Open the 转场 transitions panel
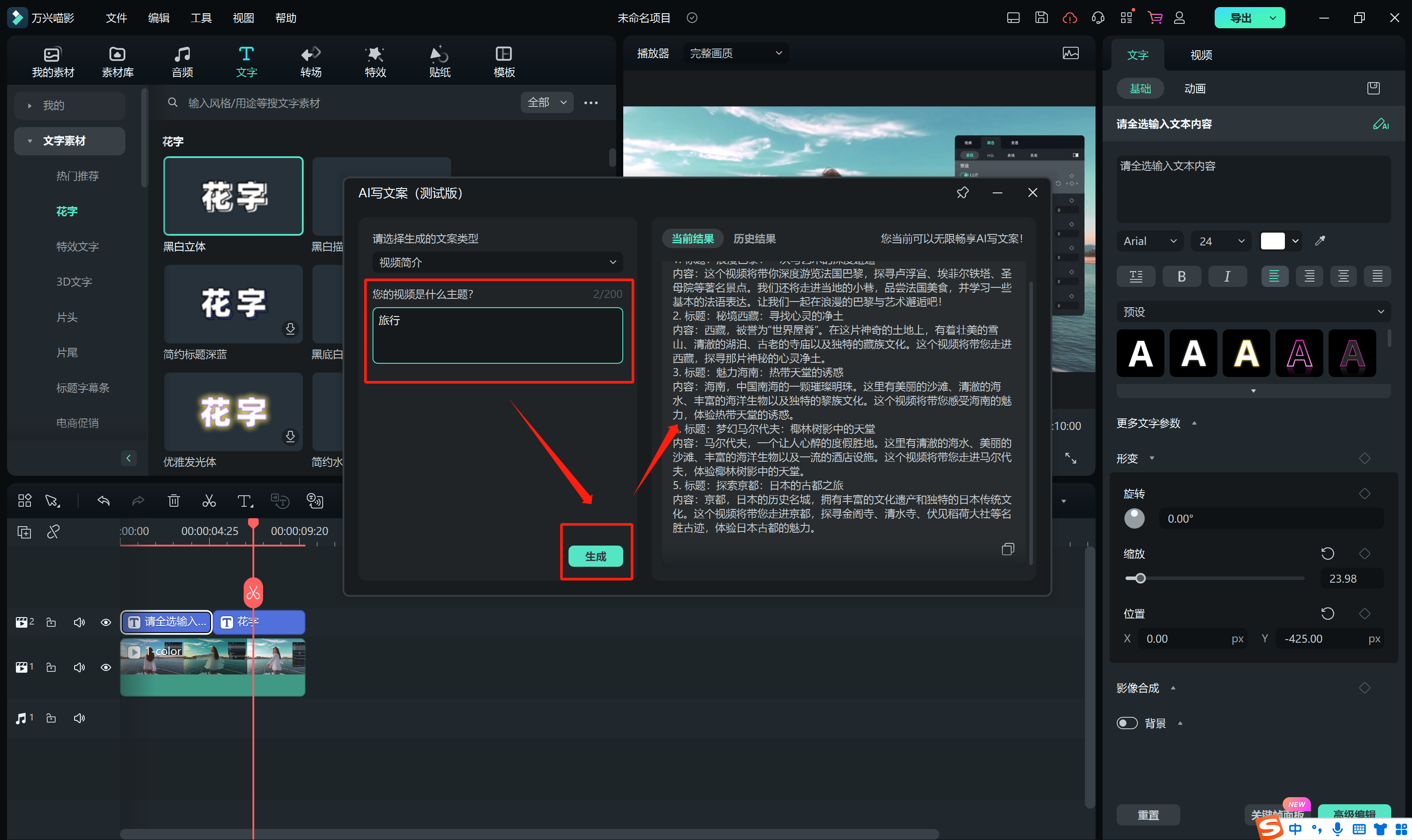 [x=311, y=61]
